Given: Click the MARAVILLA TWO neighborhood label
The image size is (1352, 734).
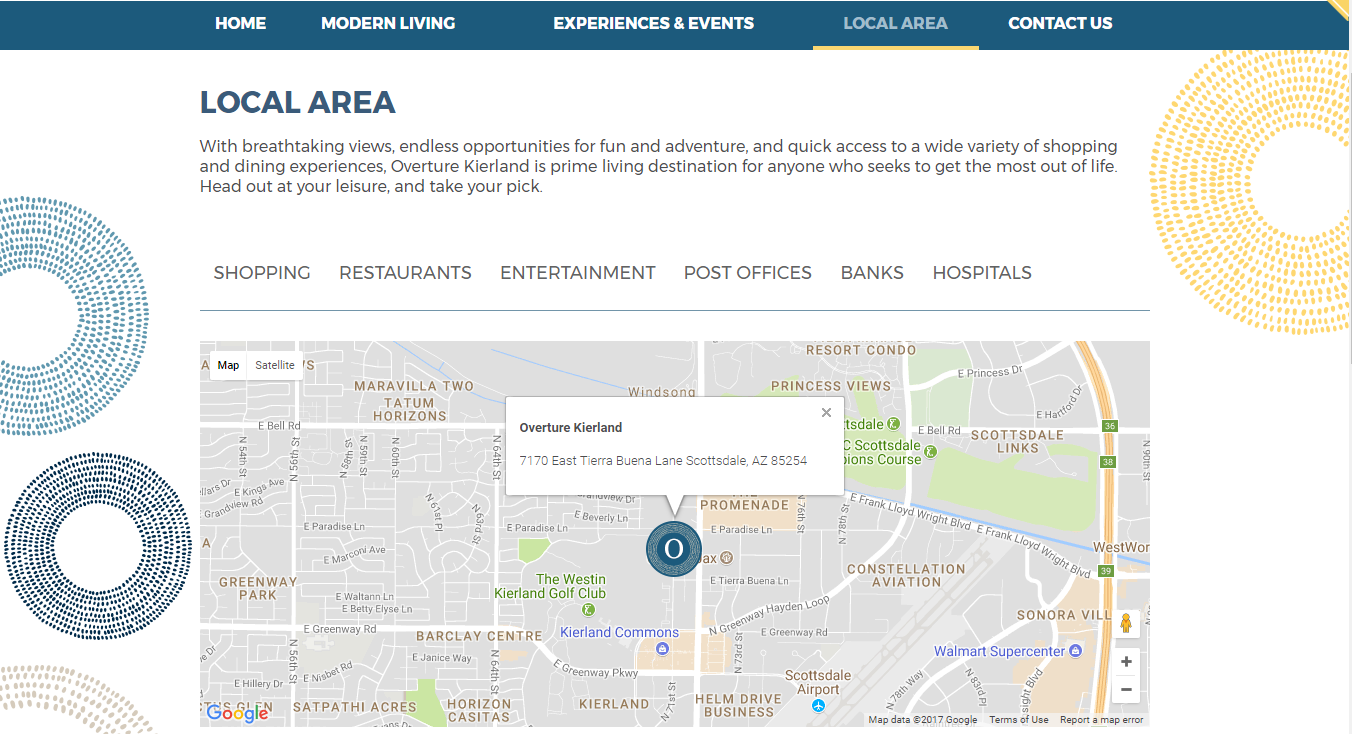Looking at the screenshot, I should 414,386.
